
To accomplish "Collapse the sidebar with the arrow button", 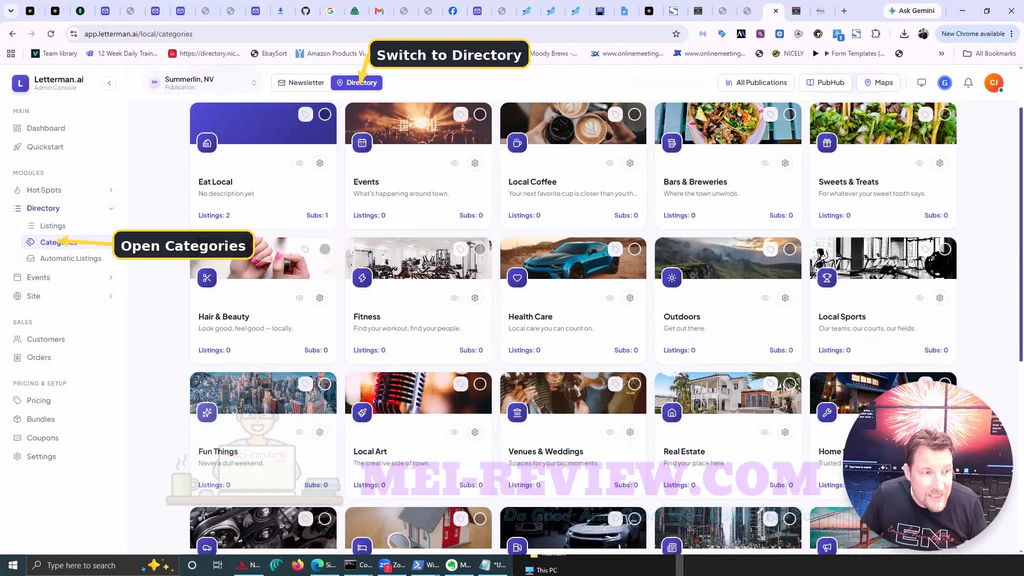I will point(109,83).
